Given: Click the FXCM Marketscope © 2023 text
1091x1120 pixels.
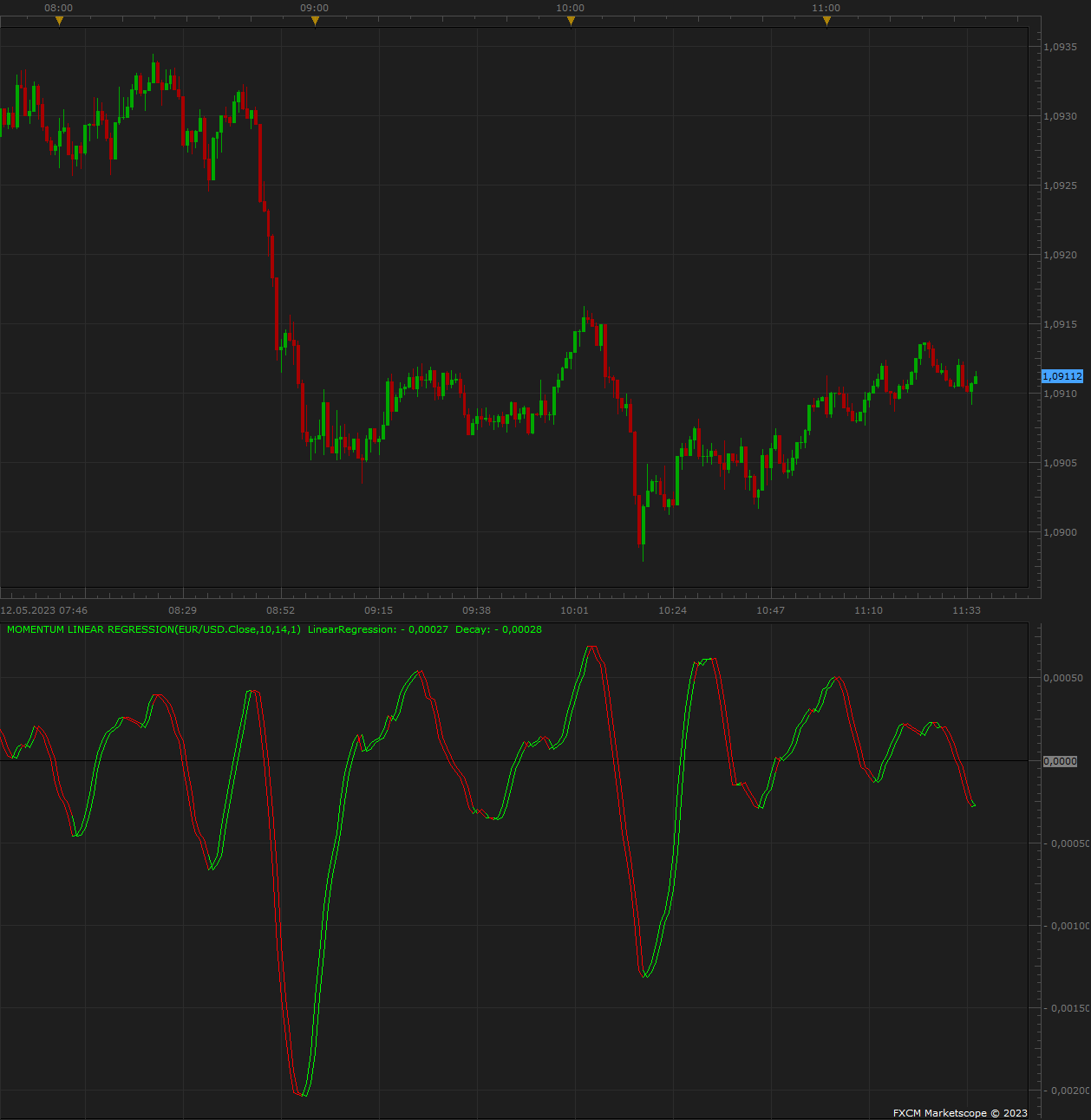Looking at the screenshot, I should coord(960,1113).
